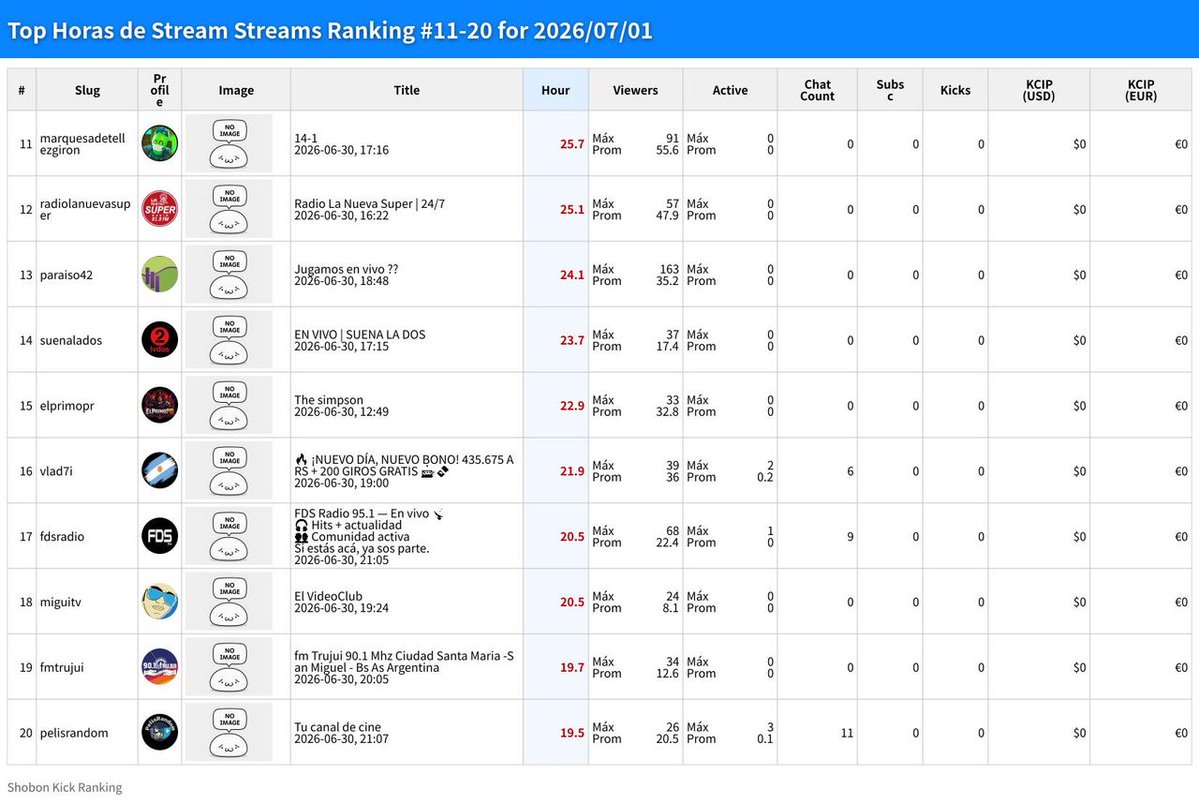This screenshot has width=1199, height=804.
Task: Click title 'Jugamos en vivo ??'
Action: coord(346,269)
